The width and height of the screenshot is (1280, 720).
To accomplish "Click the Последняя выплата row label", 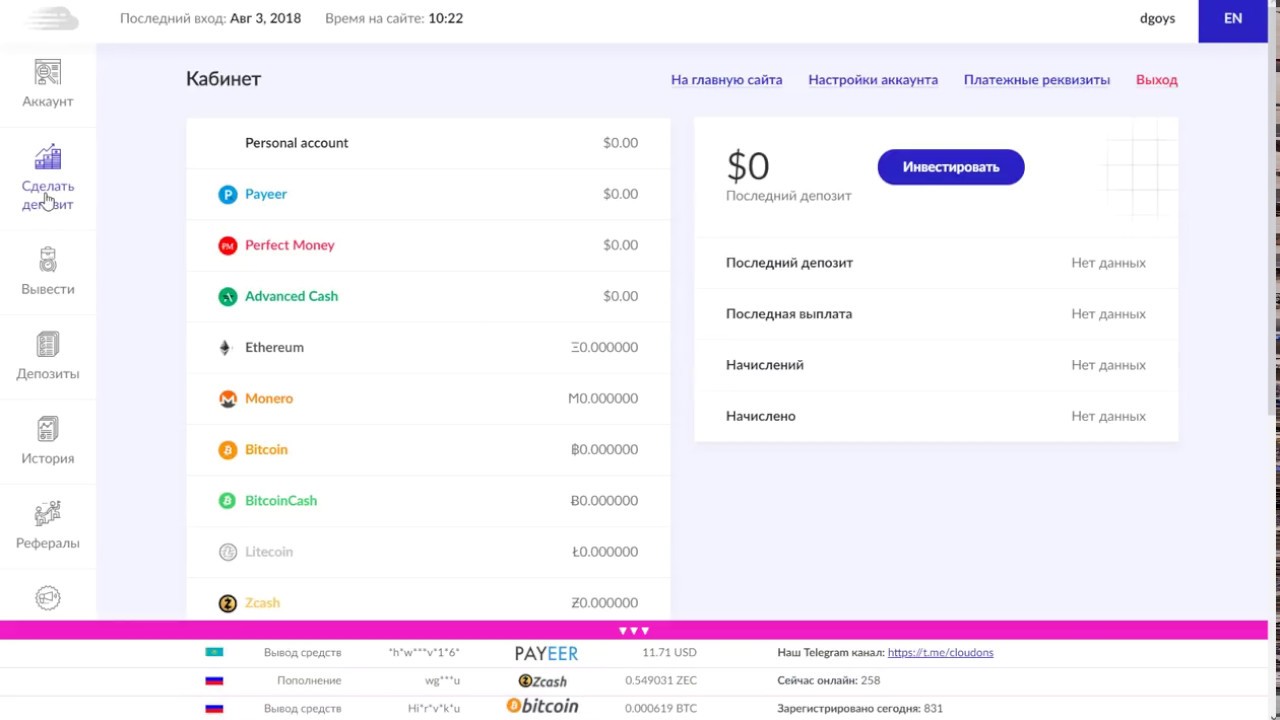I will (789, 314).
